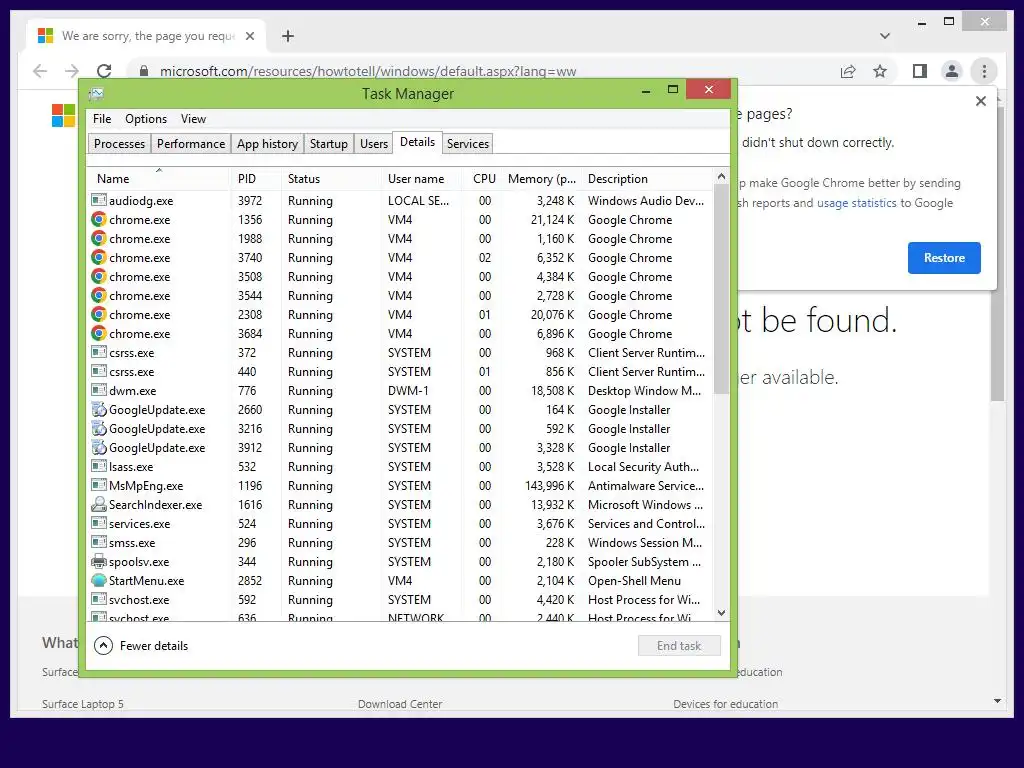This screenshot has height=768, width=1024.
Task: Click the StartMenu.exe shell icon
Action: point(99,580)
